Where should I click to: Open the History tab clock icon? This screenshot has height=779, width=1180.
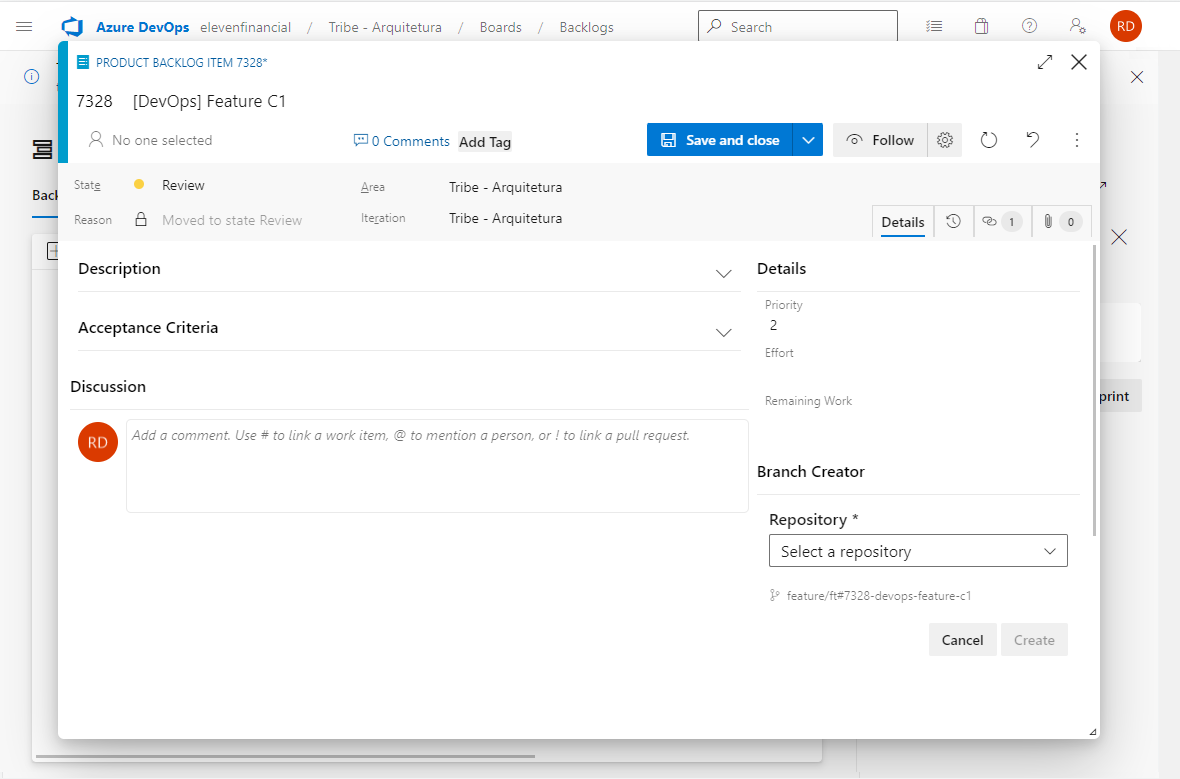(953, 221)
